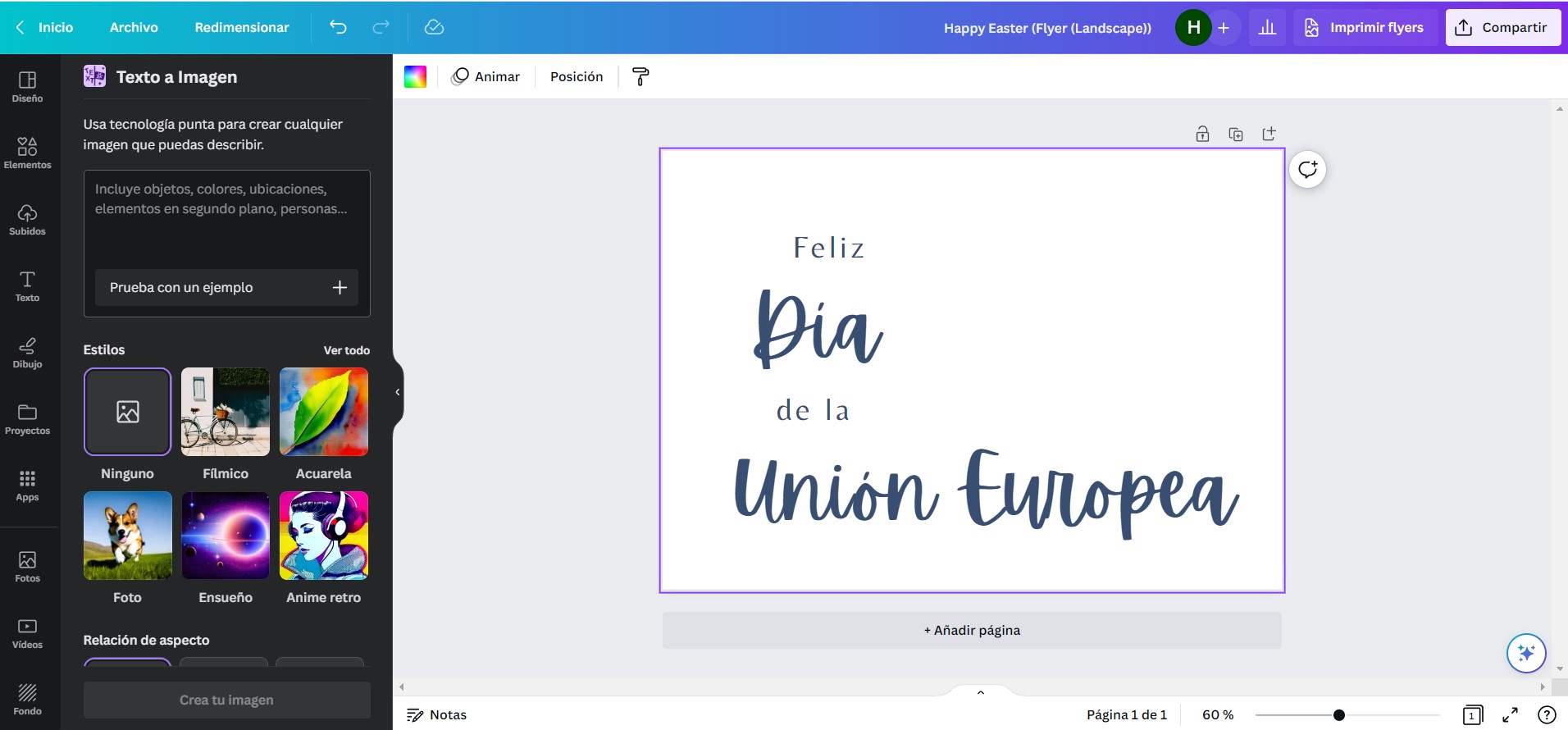Click the H profile avatar

click(1193, 28)
